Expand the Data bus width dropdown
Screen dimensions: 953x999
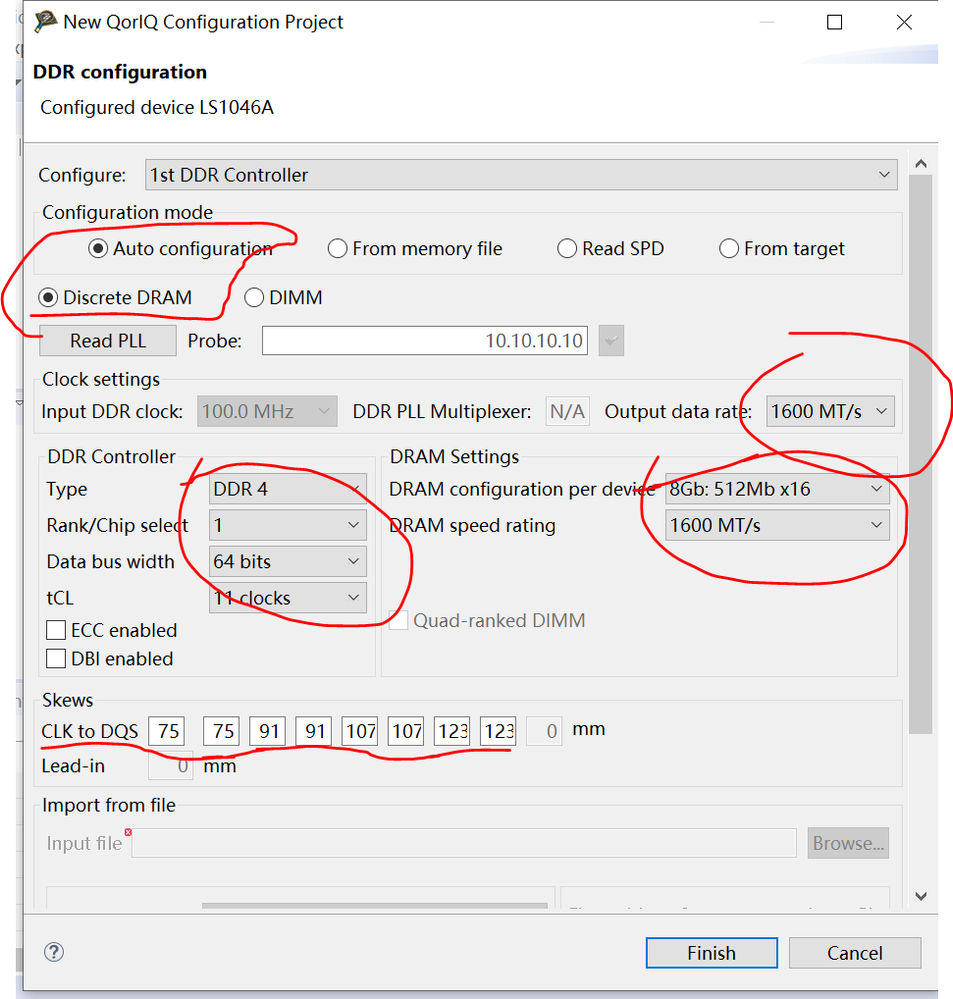click(288, 561)
